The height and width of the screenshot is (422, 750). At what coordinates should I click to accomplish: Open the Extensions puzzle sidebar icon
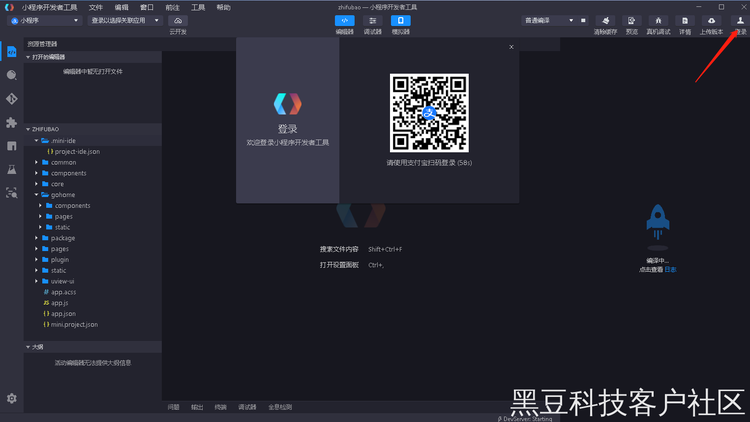click(11, 122)
